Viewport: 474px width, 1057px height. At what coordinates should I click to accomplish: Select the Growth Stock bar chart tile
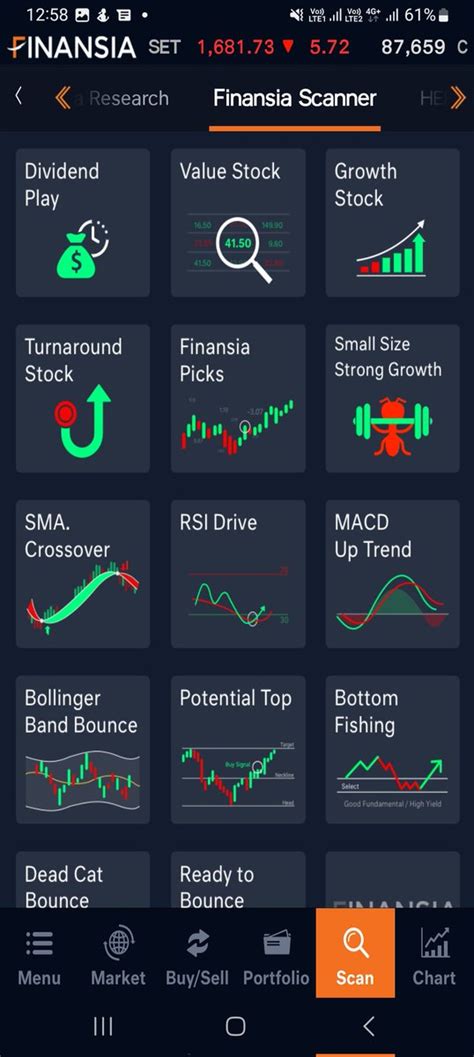[x=392, y=222]
